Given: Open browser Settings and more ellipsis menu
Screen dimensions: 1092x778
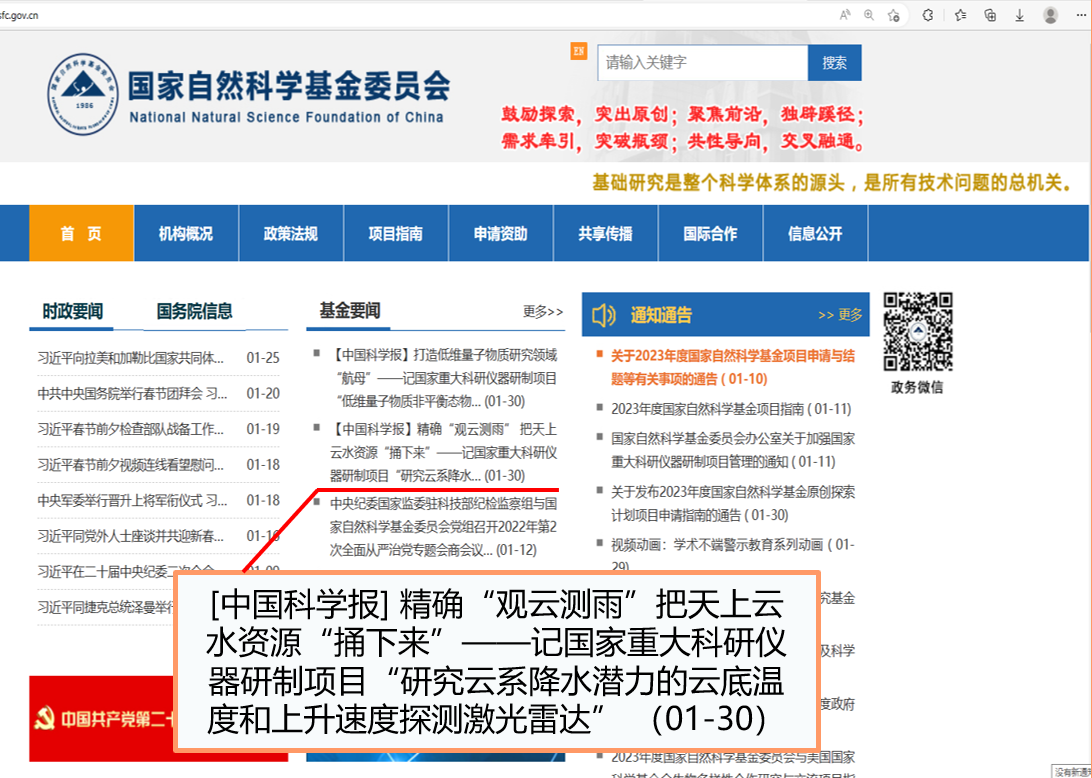Looking at the screenshot, I should [x=1080, y=15].
